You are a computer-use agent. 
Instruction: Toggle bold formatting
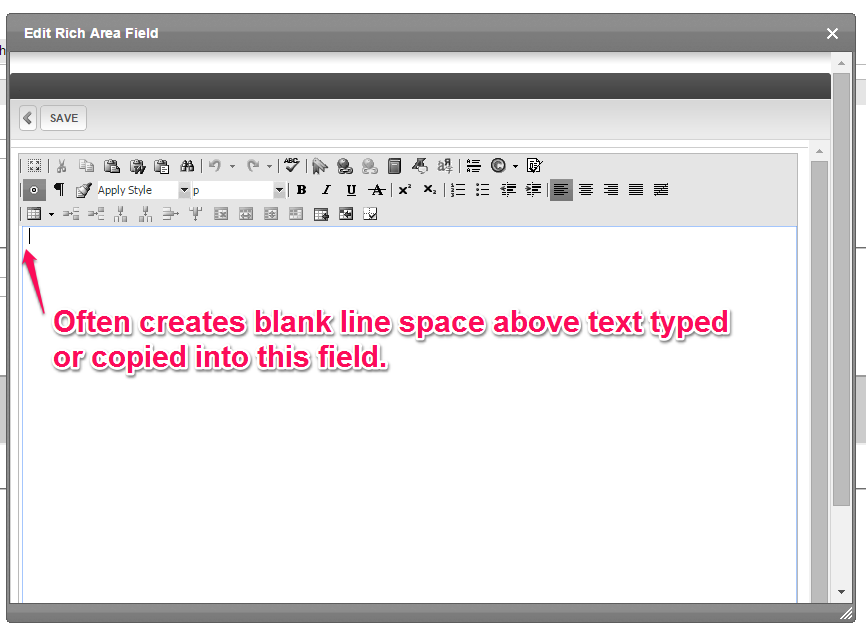(301, 190)
